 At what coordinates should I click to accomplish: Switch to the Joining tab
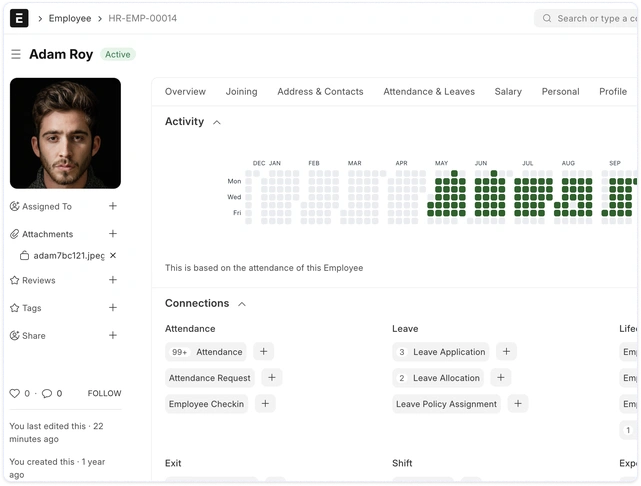point(242,92)
